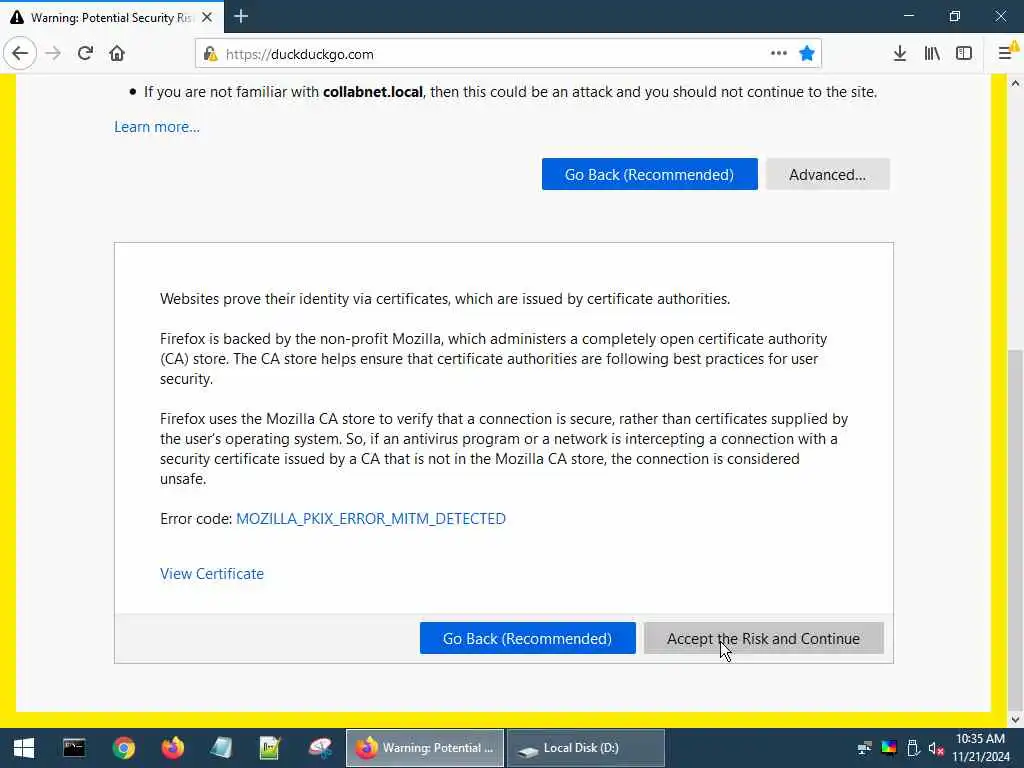Click upper Go Back (Recommended) button
The height and width of the screenshot is (768, 1024).
[x=649, y=174]
